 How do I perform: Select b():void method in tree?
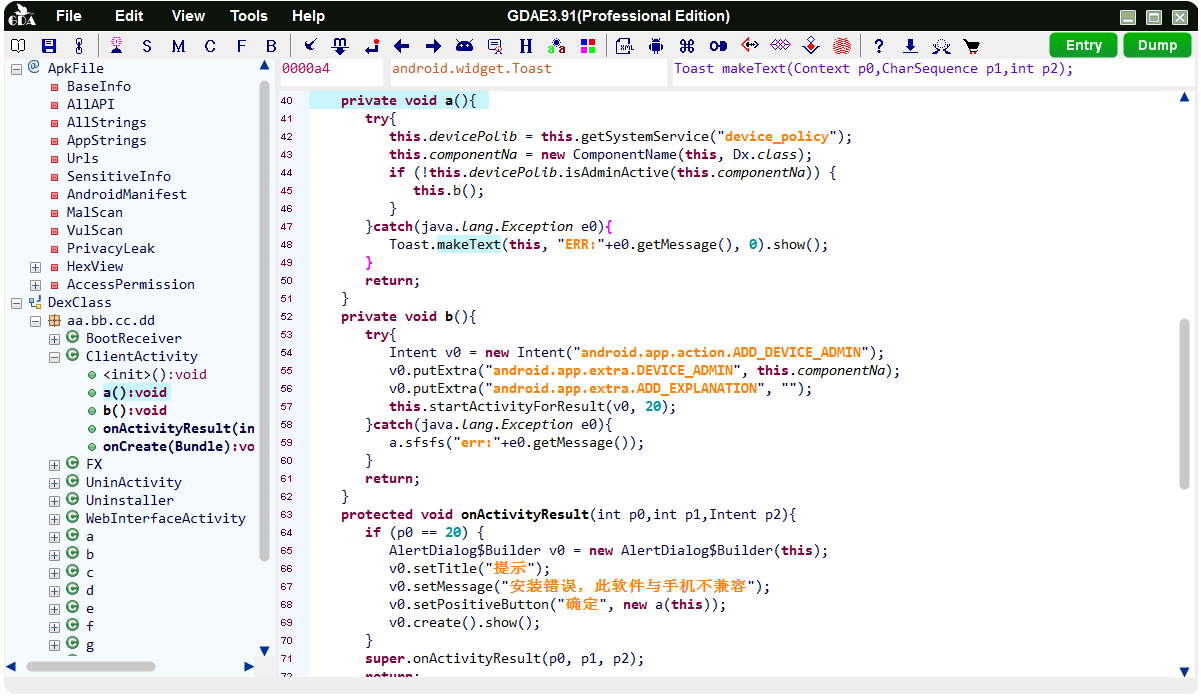[135, 410]
